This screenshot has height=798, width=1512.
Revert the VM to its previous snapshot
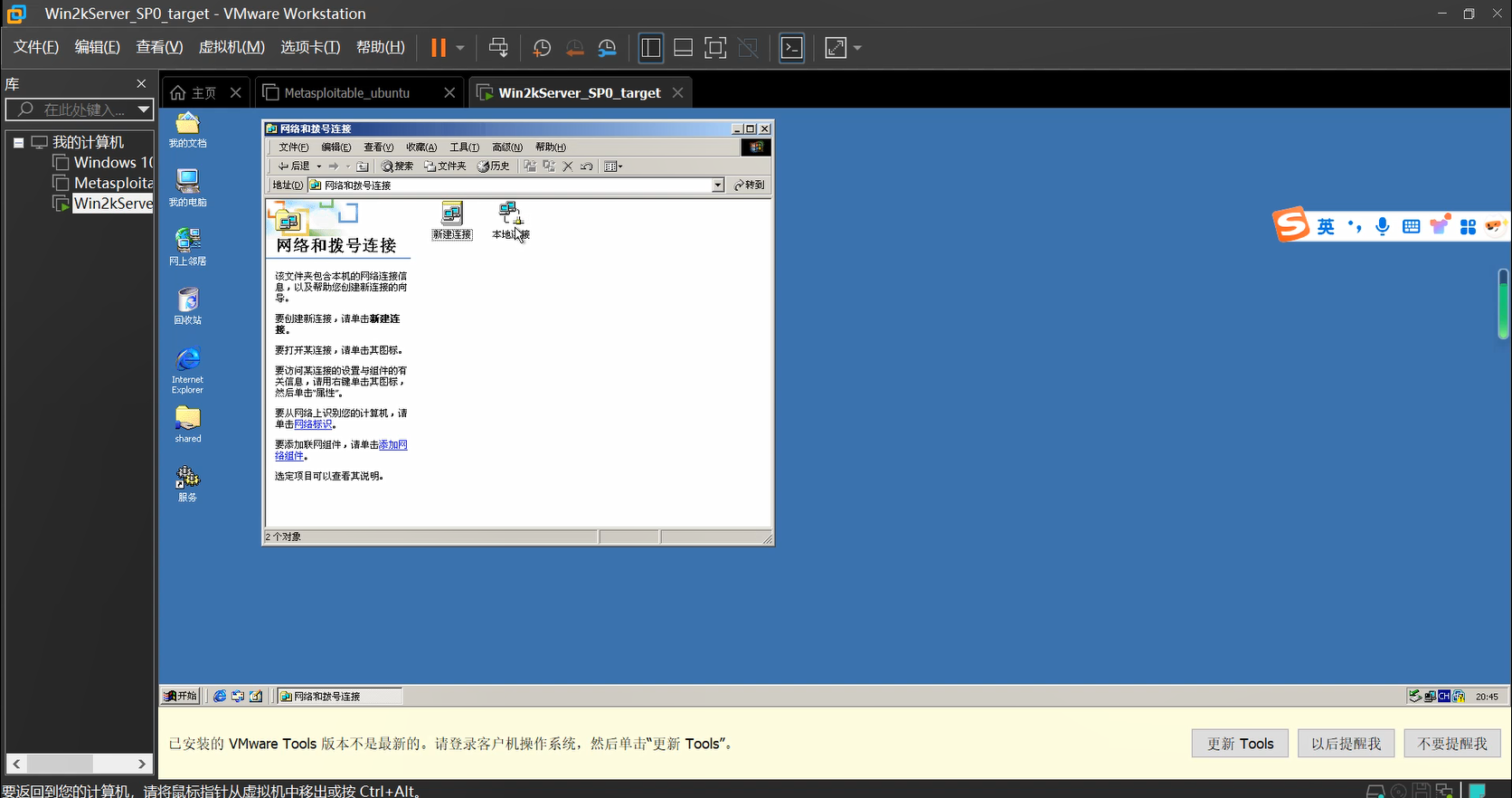pos(574,48)
